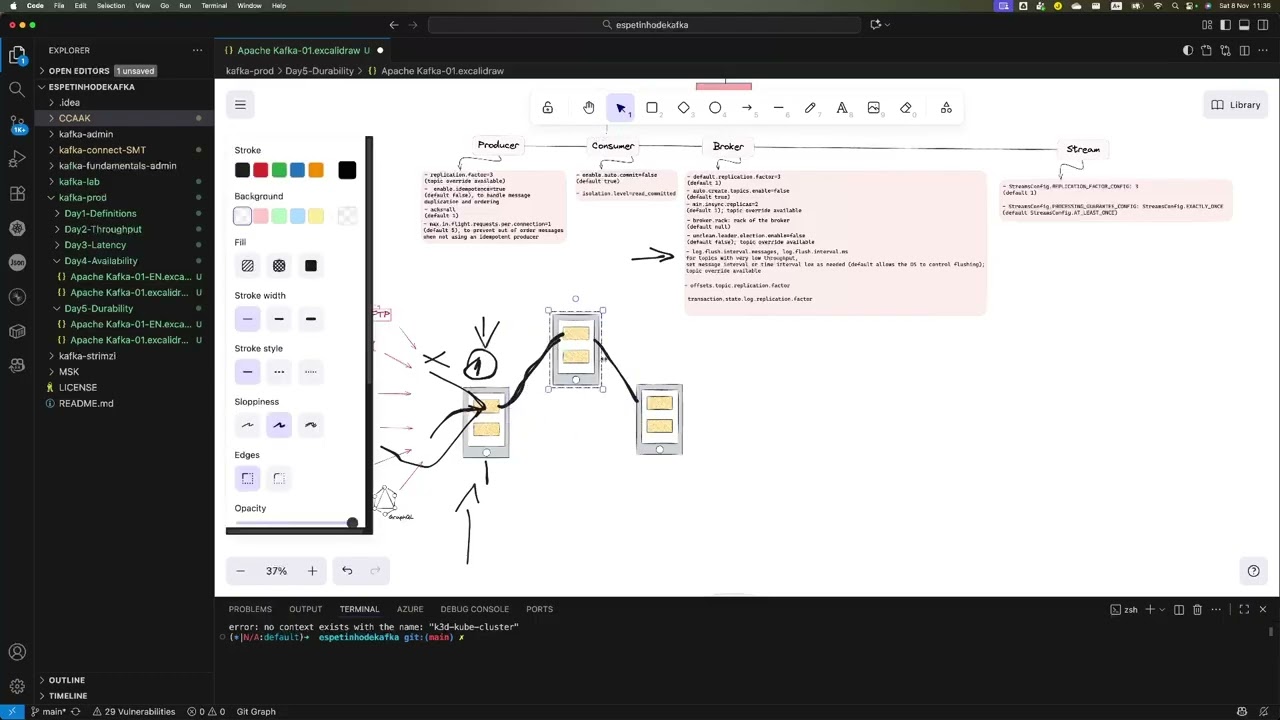Undo the last canvas action
Image resolution: width=1280 pixels, height=720 pixels.
coord(347,571)
